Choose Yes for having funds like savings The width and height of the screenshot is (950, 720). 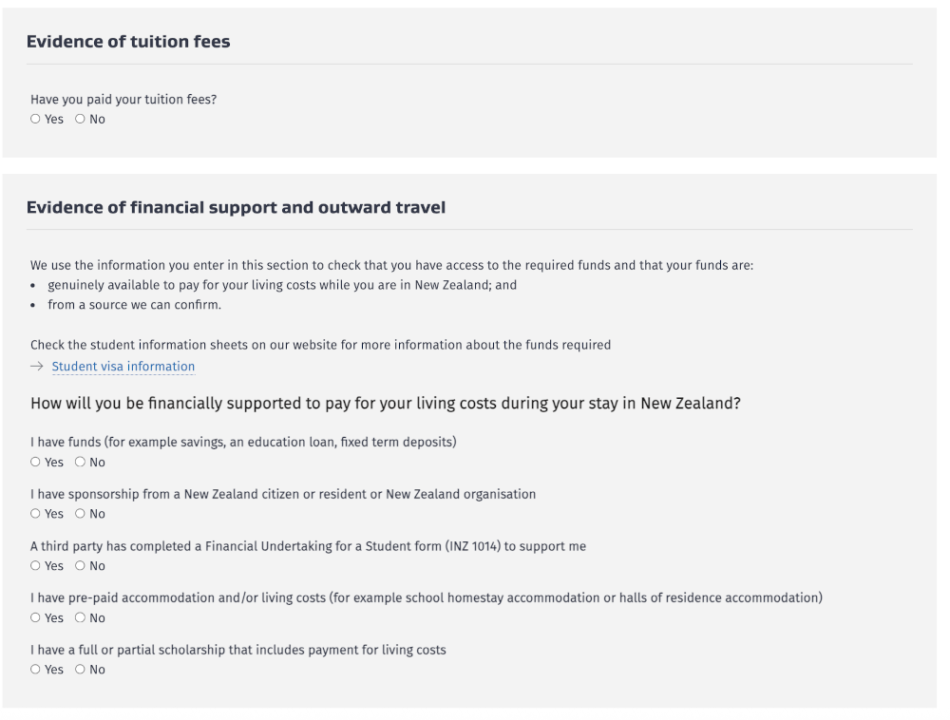tap(36, 463)
